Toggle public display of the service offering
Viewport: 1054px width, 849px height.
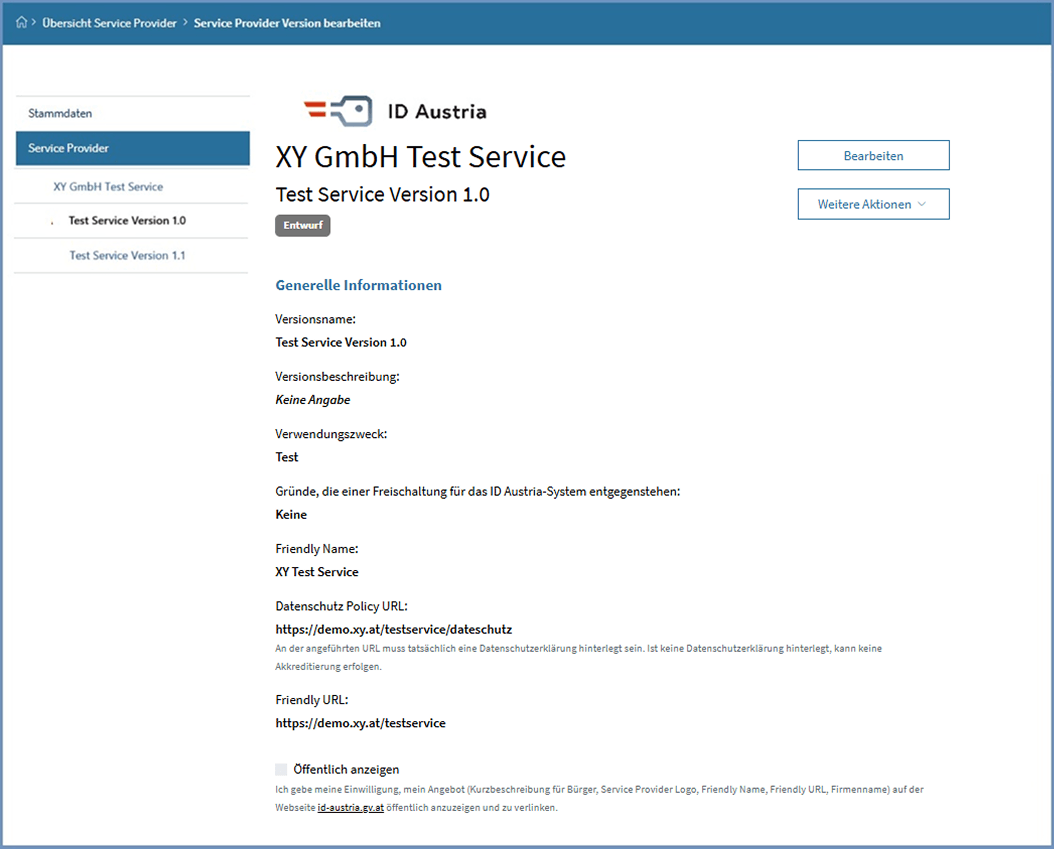coord(281,770)
